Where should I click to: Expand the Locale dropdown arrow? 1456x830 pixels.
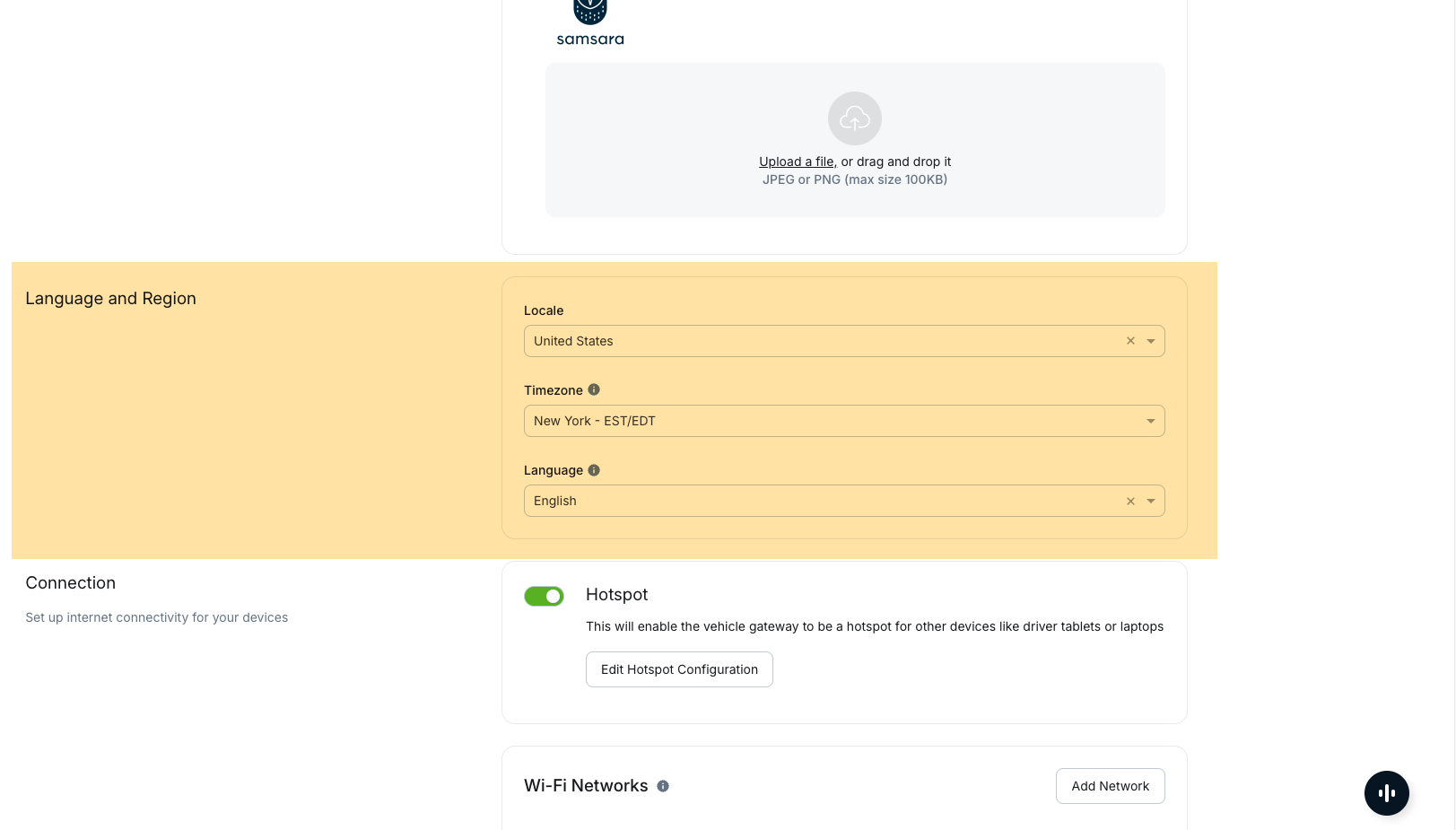click(1151, 341)
